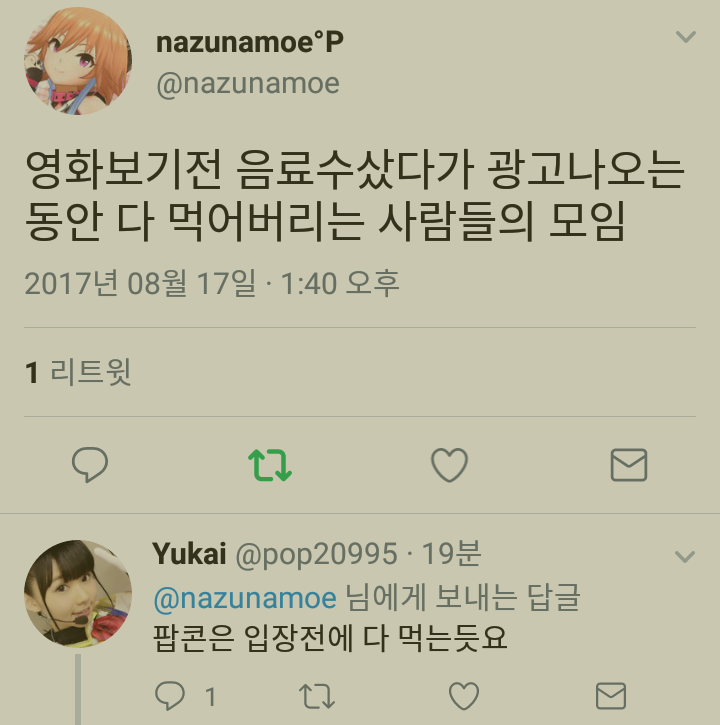Follow the blue @nazunamoe mention link
Viewport: 720px width, 725px height.
click(245, 598)
